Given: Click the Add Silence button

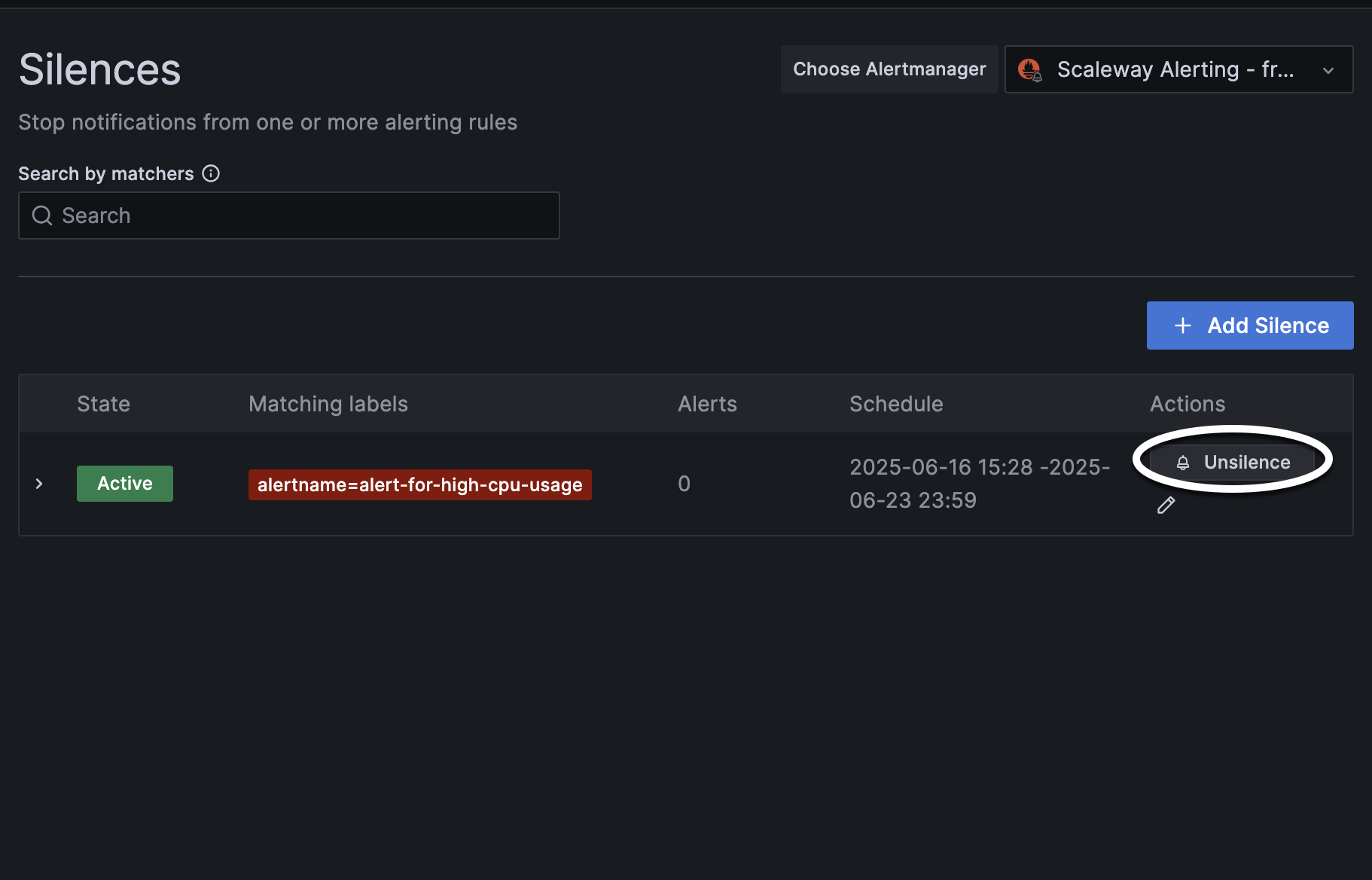Looking at the screenshot, I should [x=1249, y=325].
